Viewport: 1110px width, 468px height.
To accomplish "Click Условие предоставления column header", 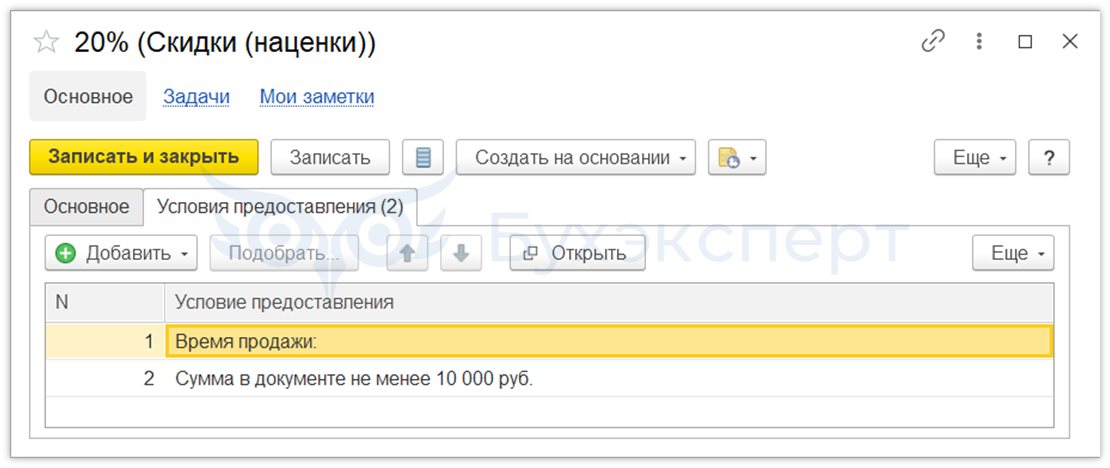I will (609, 302).
